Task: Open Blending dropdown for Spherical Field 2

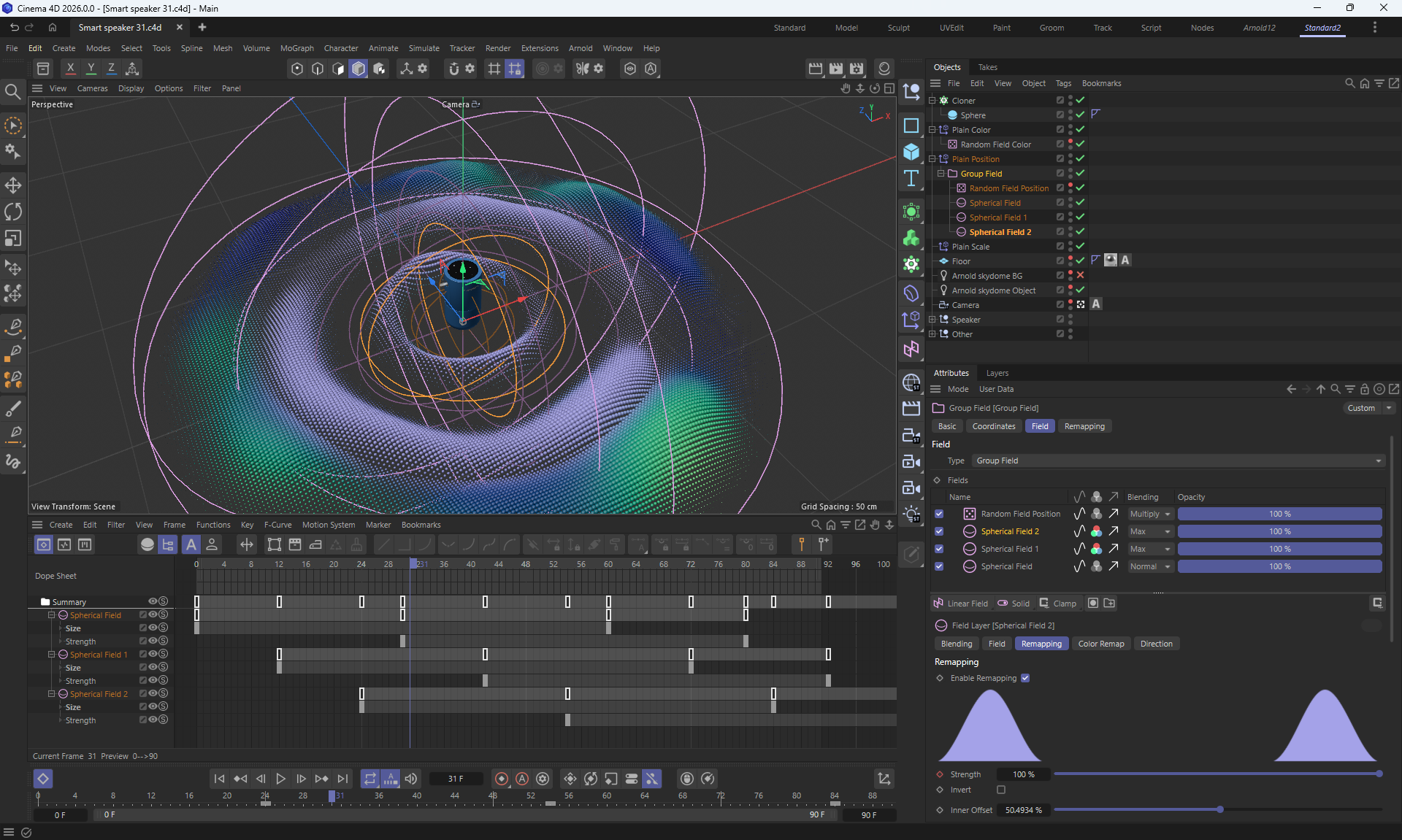Action: tap(1150, 531)
